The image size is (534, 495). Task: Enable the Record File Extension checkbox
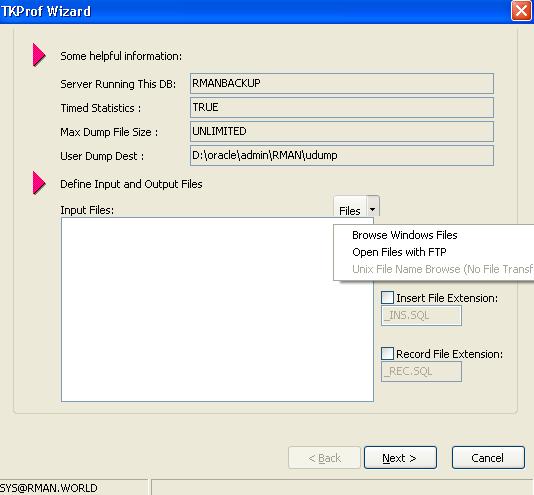[387, 354]
